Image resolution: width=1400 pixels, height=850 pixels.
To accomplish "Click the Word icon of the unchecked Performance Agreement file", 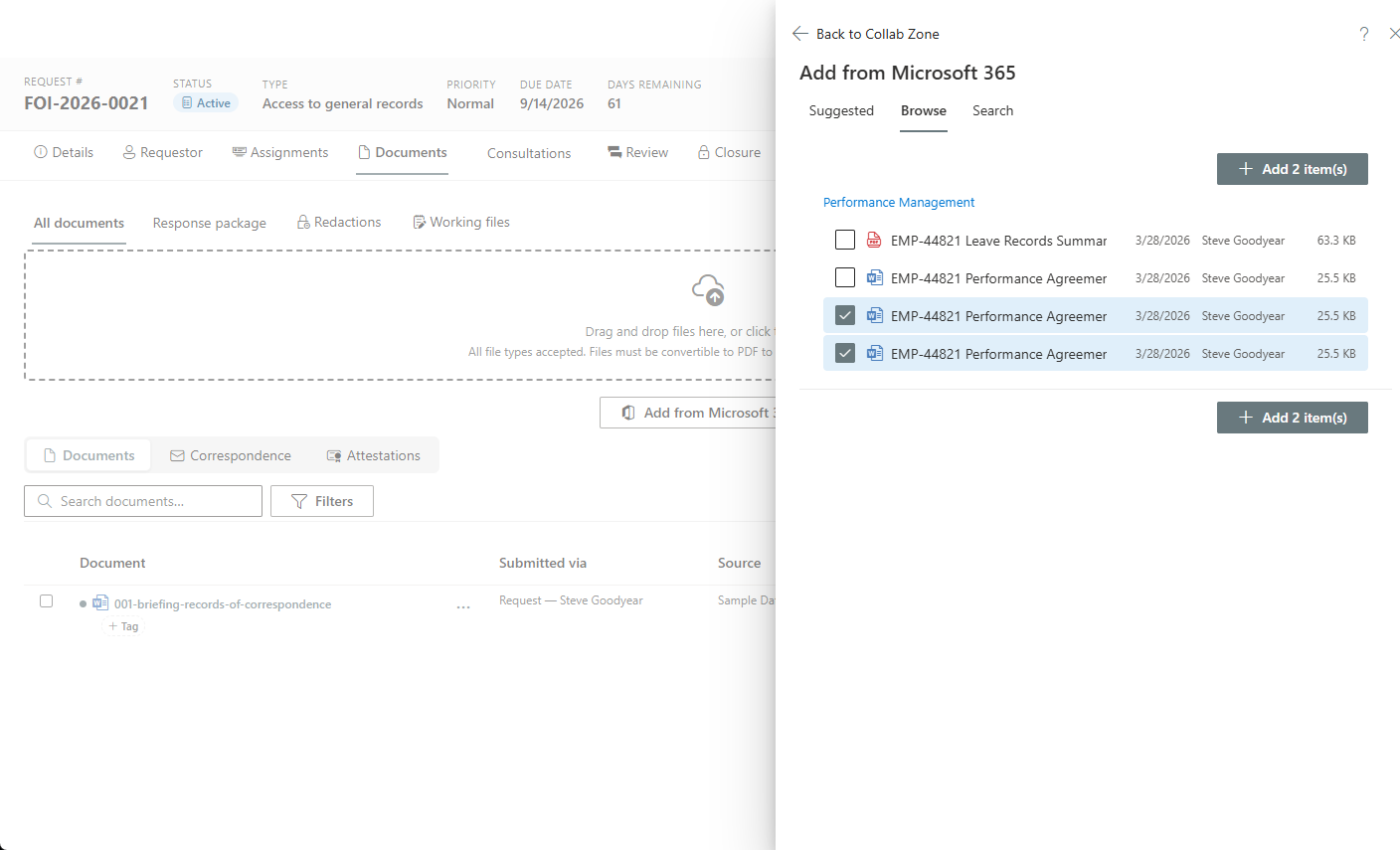I will click(874, 278).
